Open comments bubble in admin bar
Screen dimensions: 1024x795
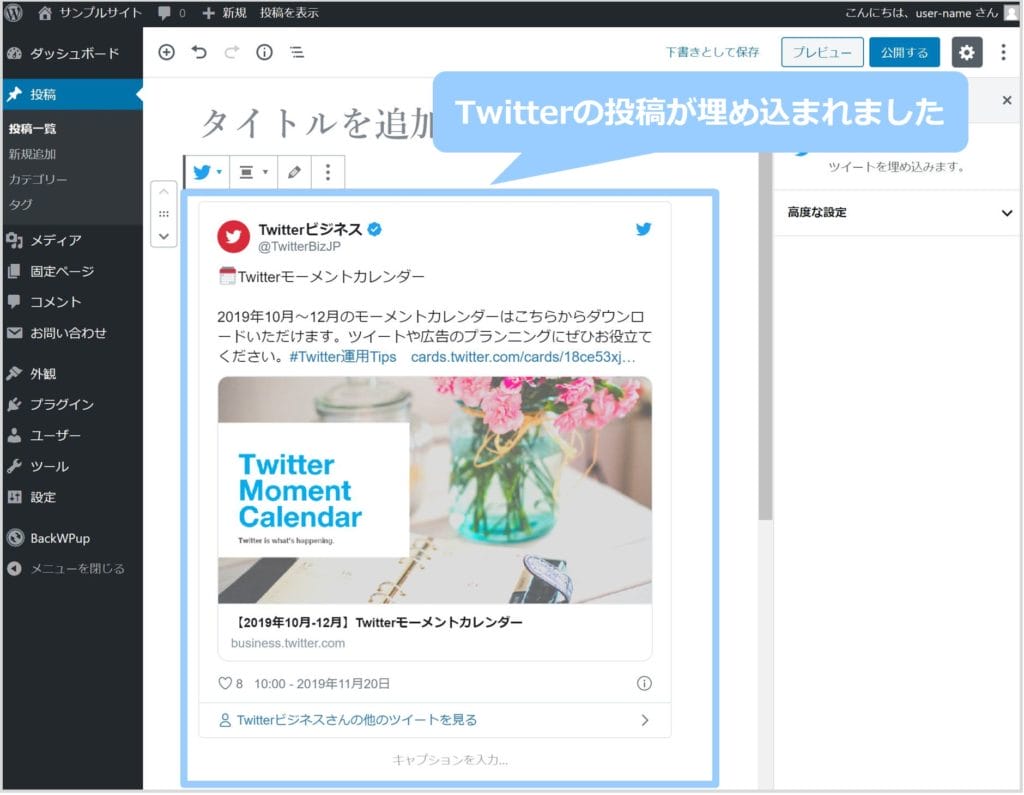(172, 13)
